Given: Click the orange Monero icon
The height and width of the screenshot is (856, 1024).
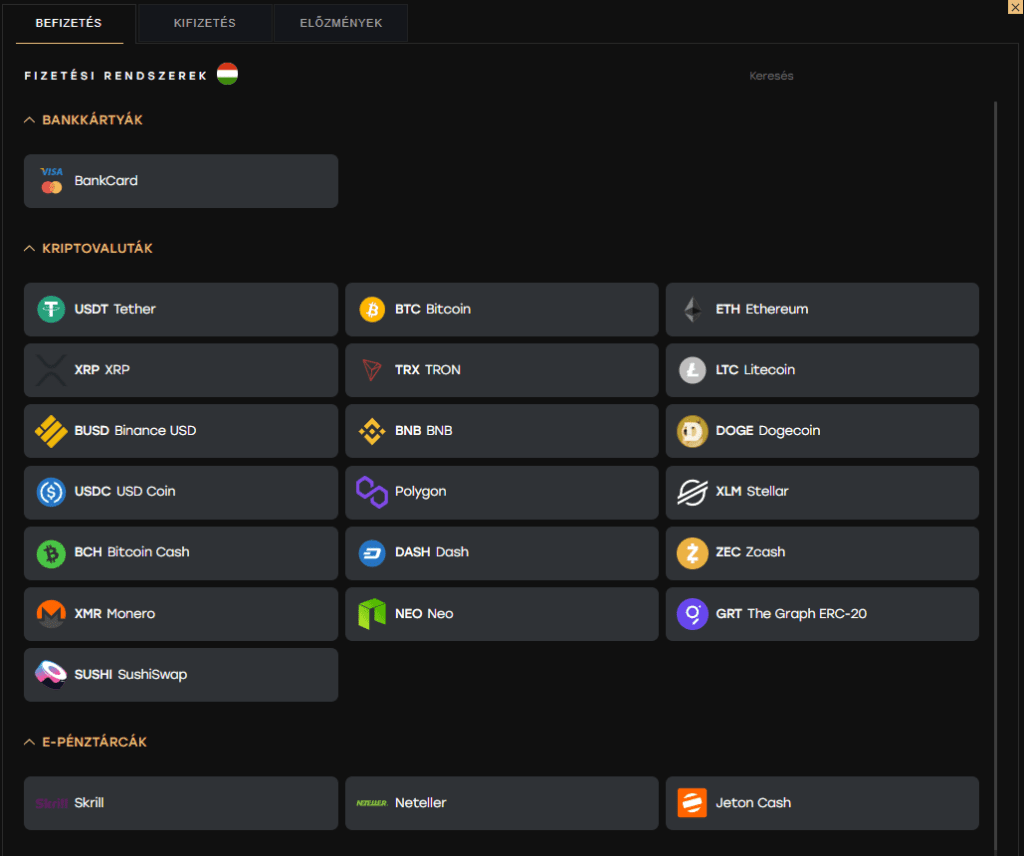Looking at the screenshot, I should (x=51, y=614).
